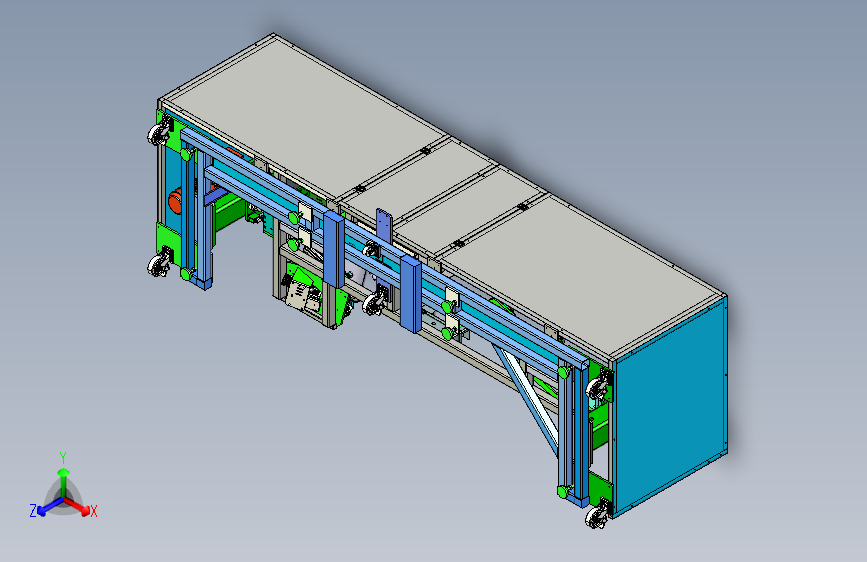Viewport: 867px width, 562px height.
Task: Click the red X axis of the orientation triad
Action: point(78,506)
